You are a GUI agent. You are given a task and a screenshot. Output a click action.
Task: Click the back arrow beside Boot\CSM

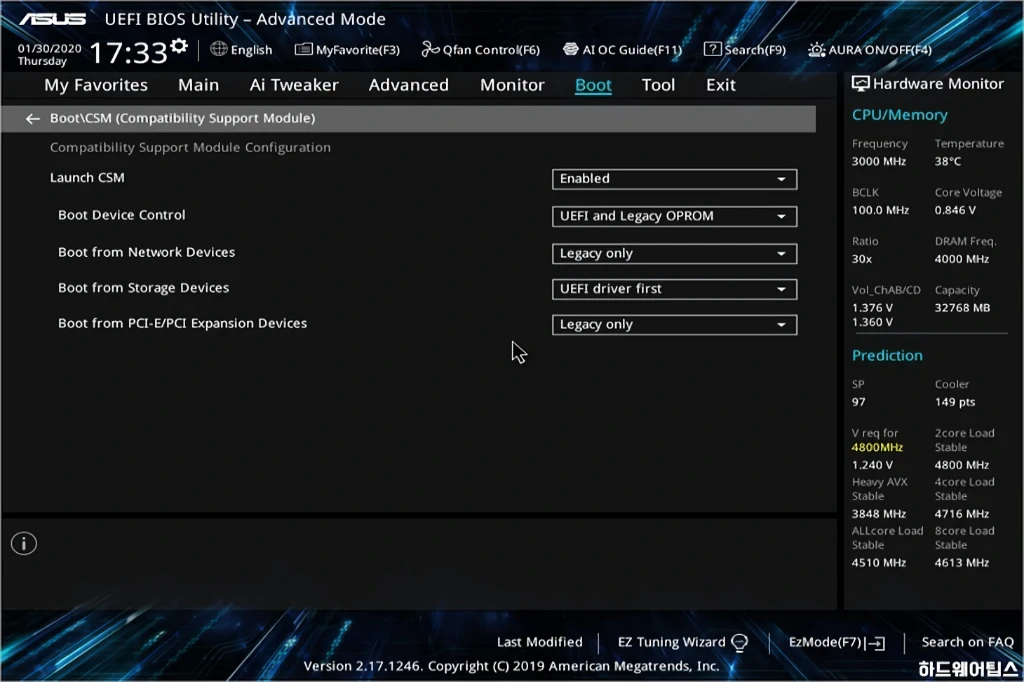[x=33, y=118]
